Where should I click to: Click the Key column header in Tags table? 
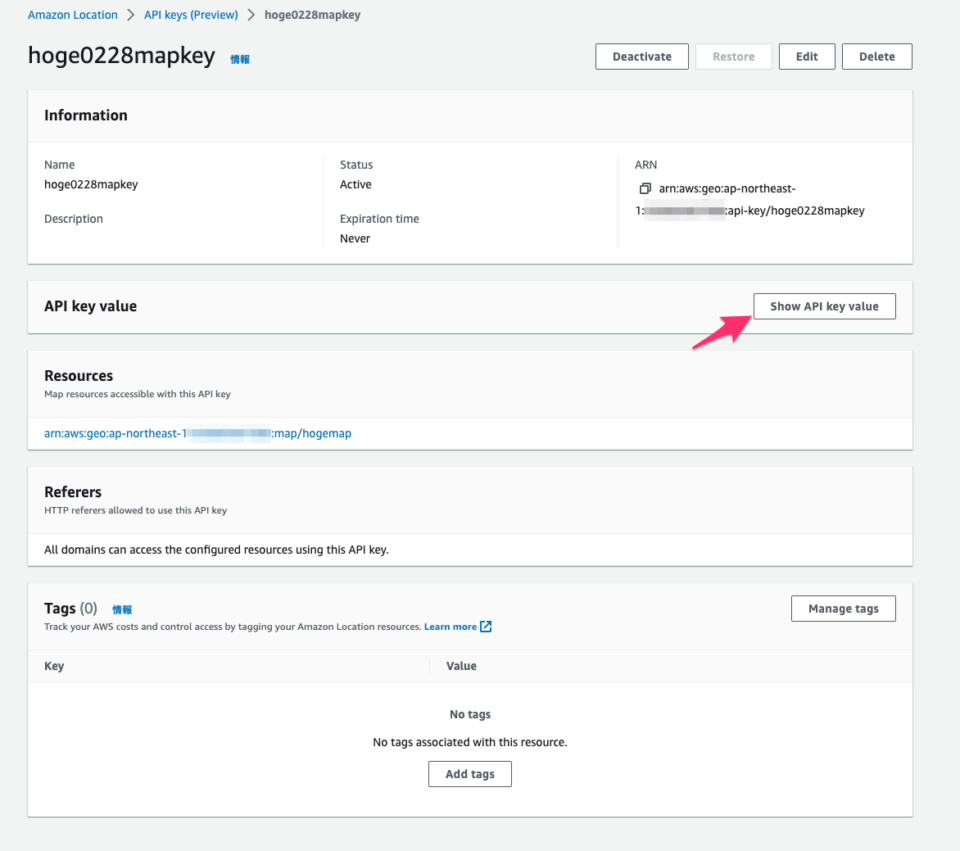click(53, 665)
